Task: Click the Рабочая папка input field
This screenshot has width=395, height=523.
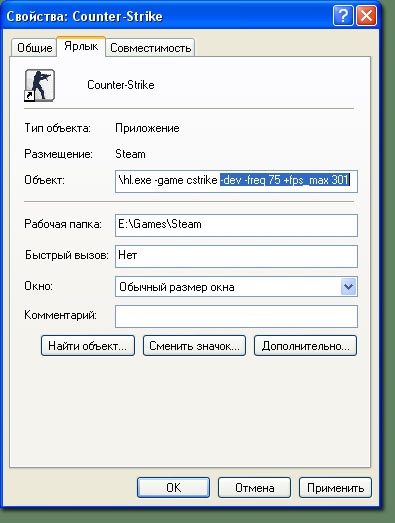Action: (x=236, y=225)
